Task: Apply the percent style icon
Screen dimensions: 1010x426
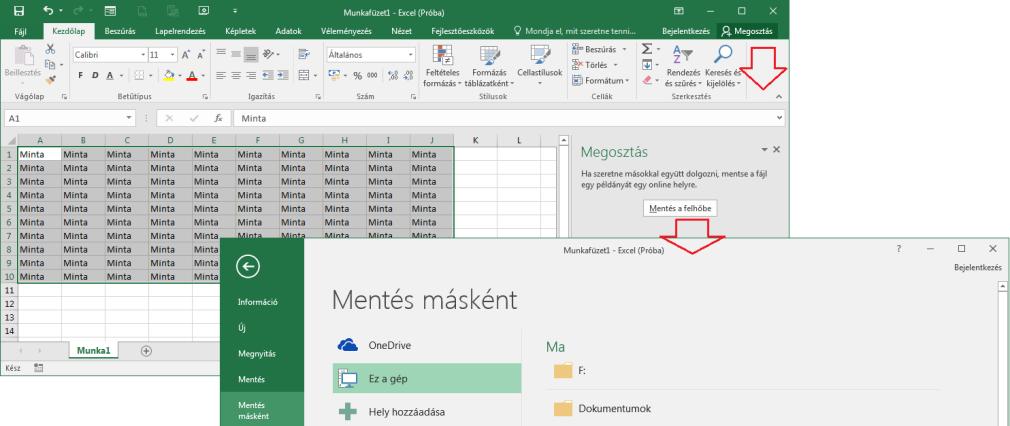Action: point(357,76)
